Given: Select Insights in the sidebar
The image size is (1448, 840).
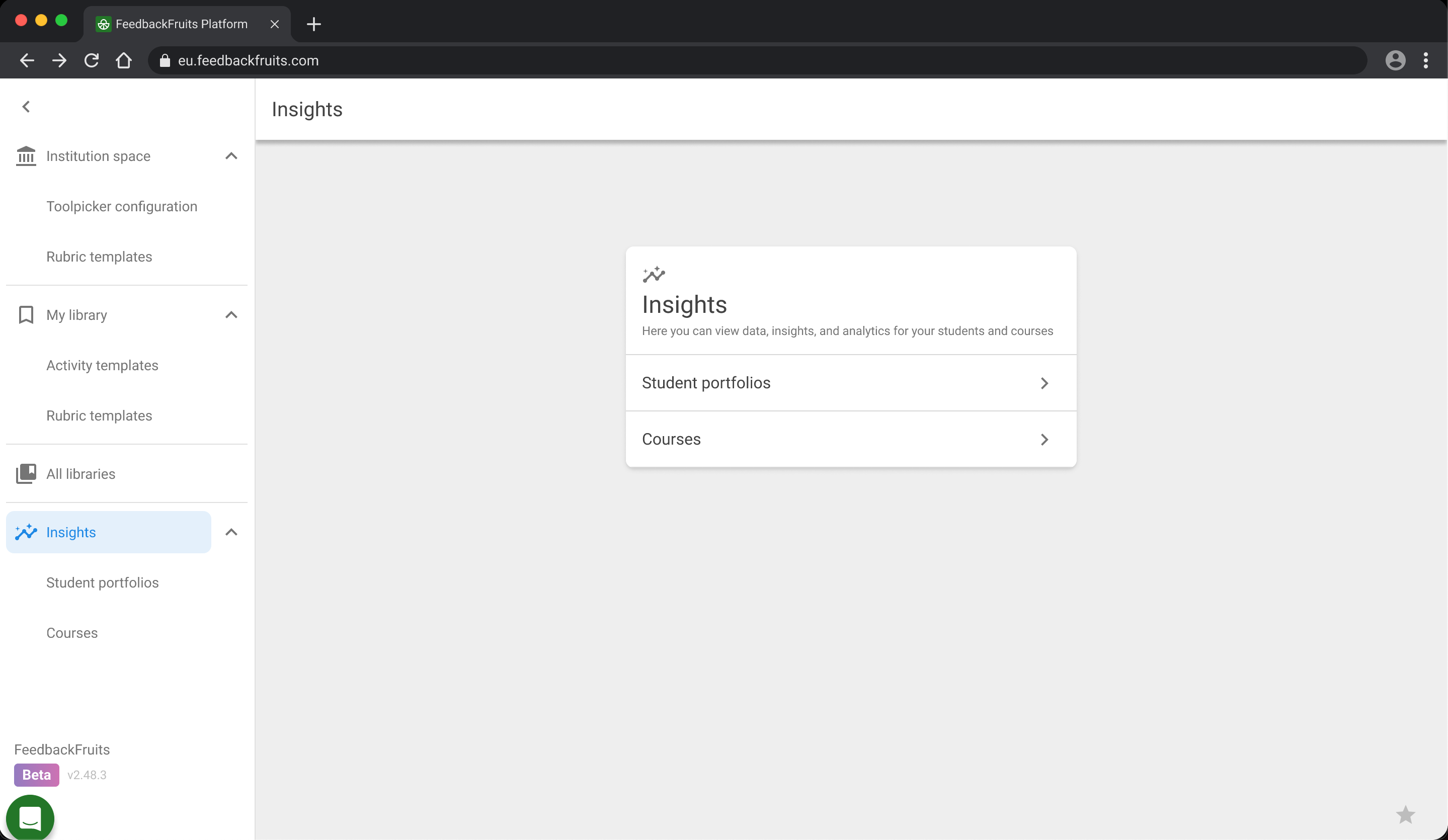Looking at the screenshot, I should click(x=109, y=532).
